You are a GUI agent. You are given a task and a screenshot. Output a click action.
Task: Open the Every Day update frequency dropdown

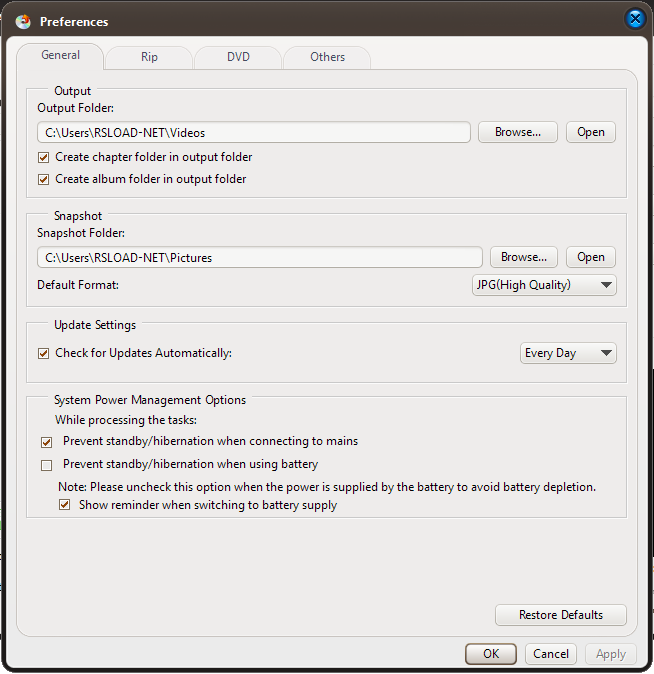(568, 353)
